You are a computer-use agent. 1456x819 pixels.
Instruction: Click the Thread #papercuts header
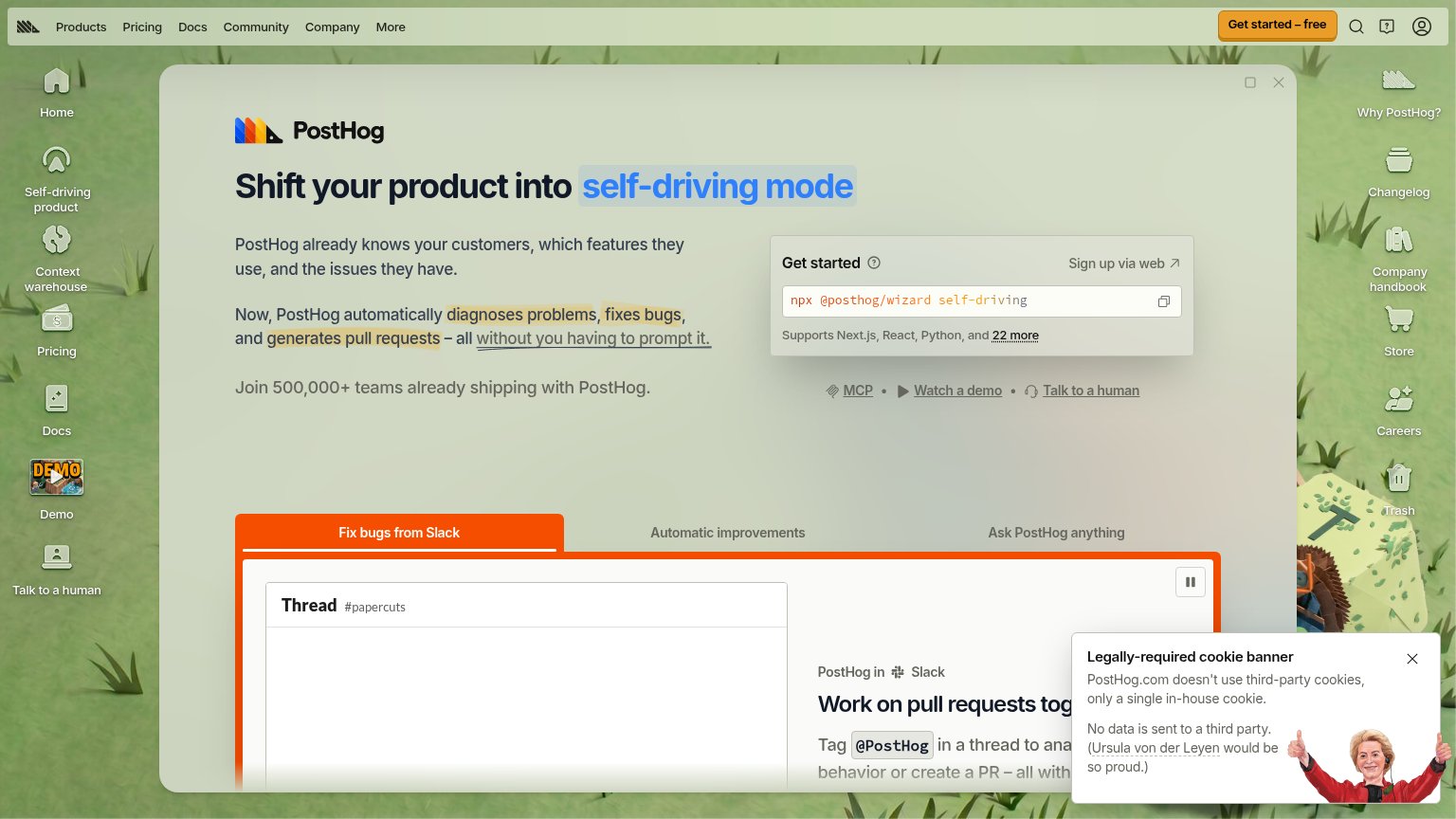click(x=526, y=606)
